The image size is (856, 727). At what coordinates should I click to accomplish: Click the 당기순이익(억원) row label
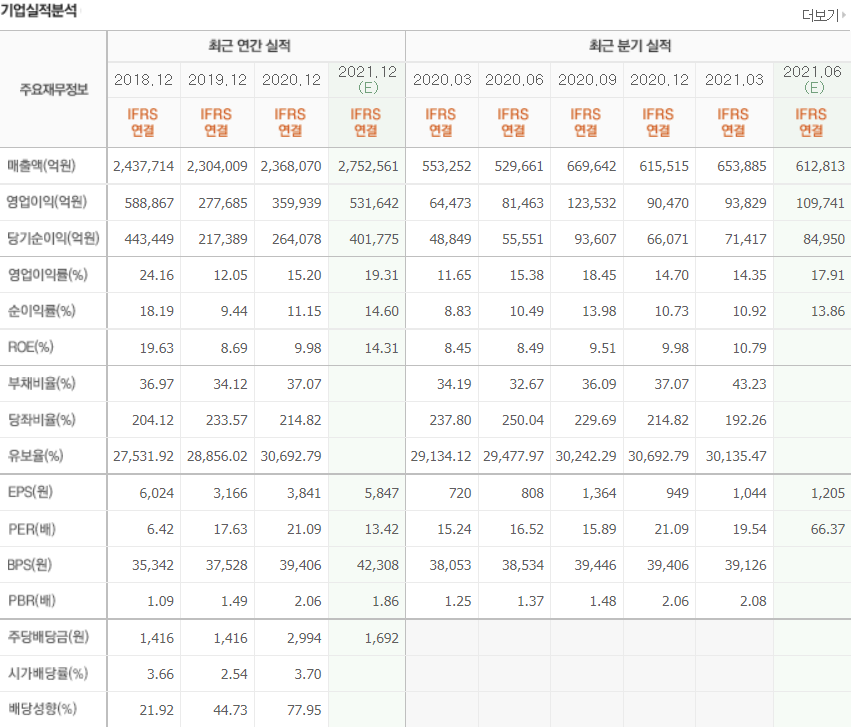(x=53, y=238)
